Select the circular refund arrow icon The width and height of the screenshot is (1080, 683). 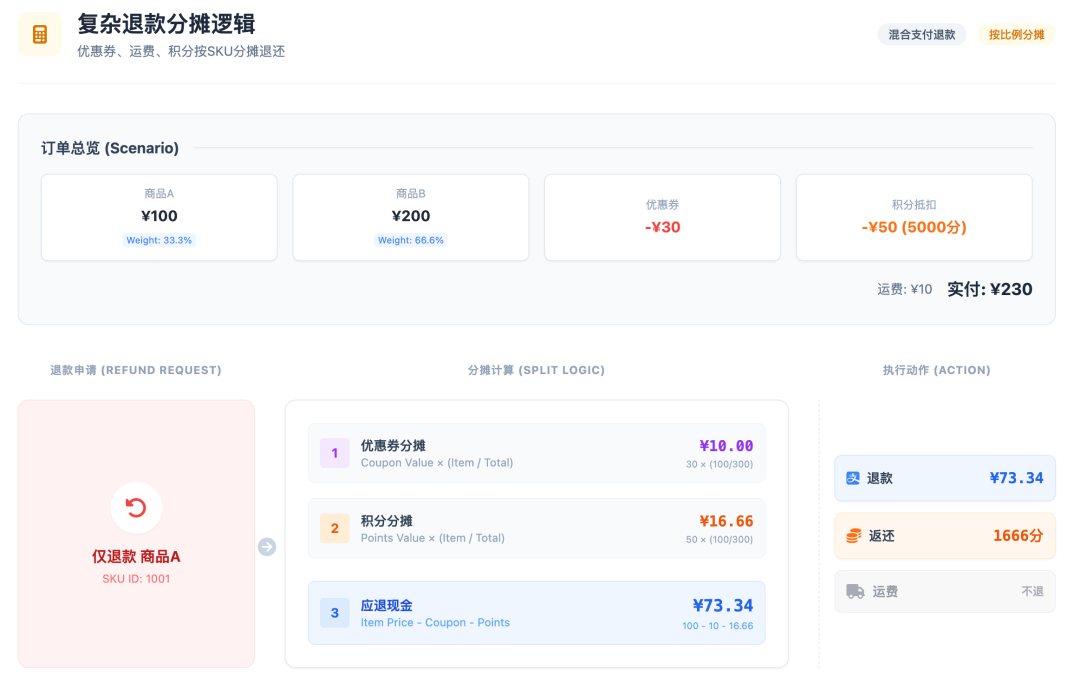tap(136, 507)
